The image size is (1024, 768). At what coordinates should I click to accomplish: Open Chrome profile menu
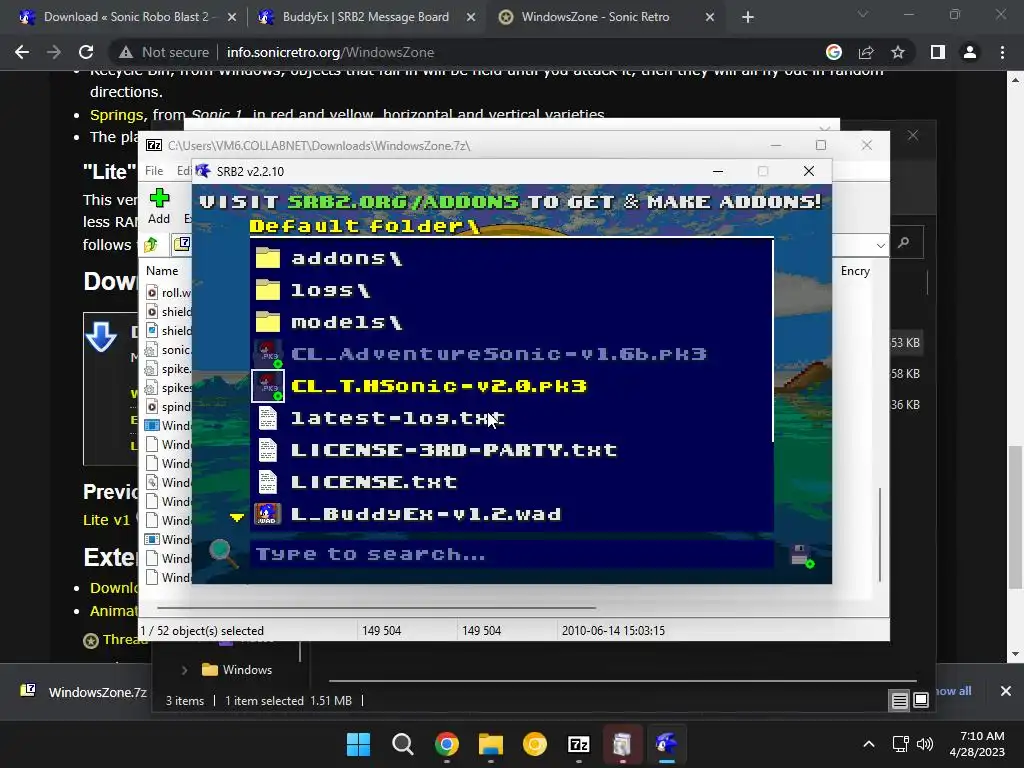pos(970,52)
